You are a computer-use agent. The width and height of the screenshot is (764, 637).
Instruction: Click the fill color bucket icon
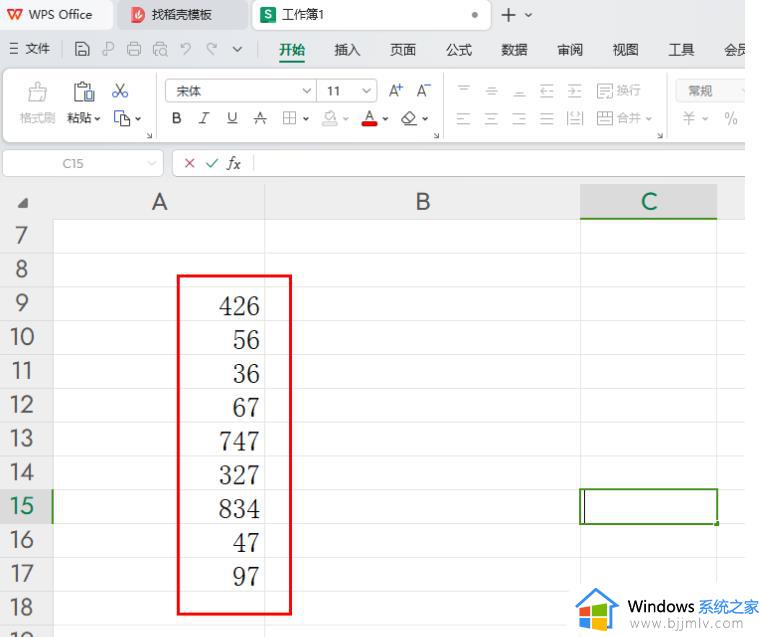(x=330, y=118)
